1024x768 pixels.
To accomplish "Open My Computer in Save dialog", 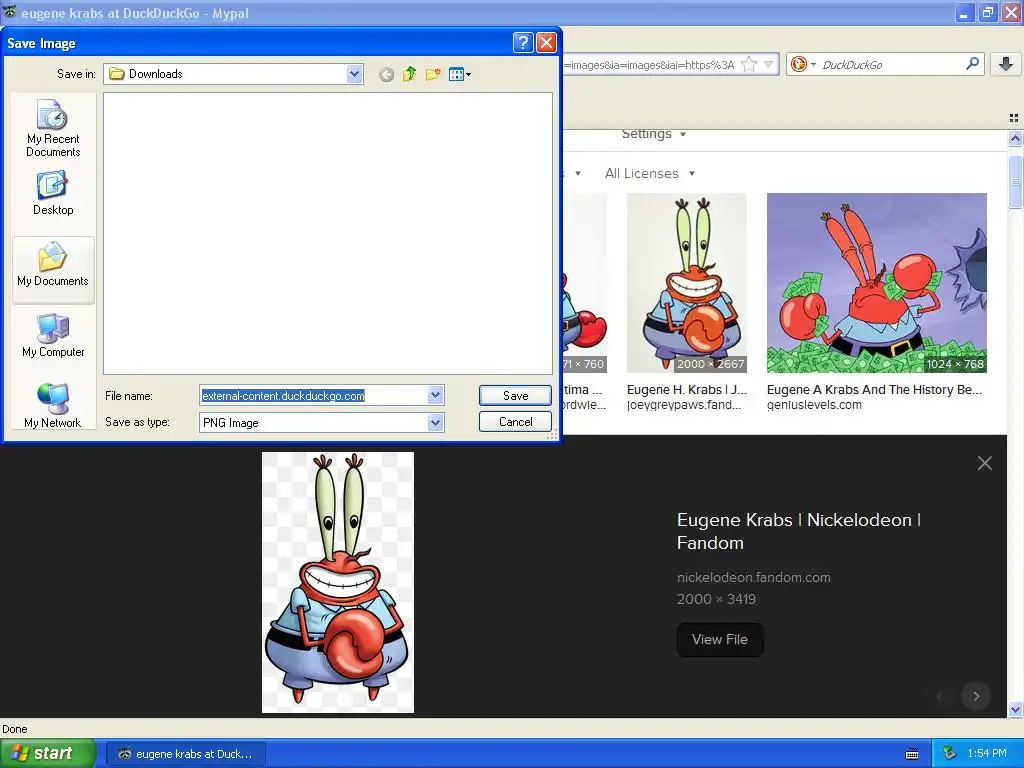I will 53,335.
